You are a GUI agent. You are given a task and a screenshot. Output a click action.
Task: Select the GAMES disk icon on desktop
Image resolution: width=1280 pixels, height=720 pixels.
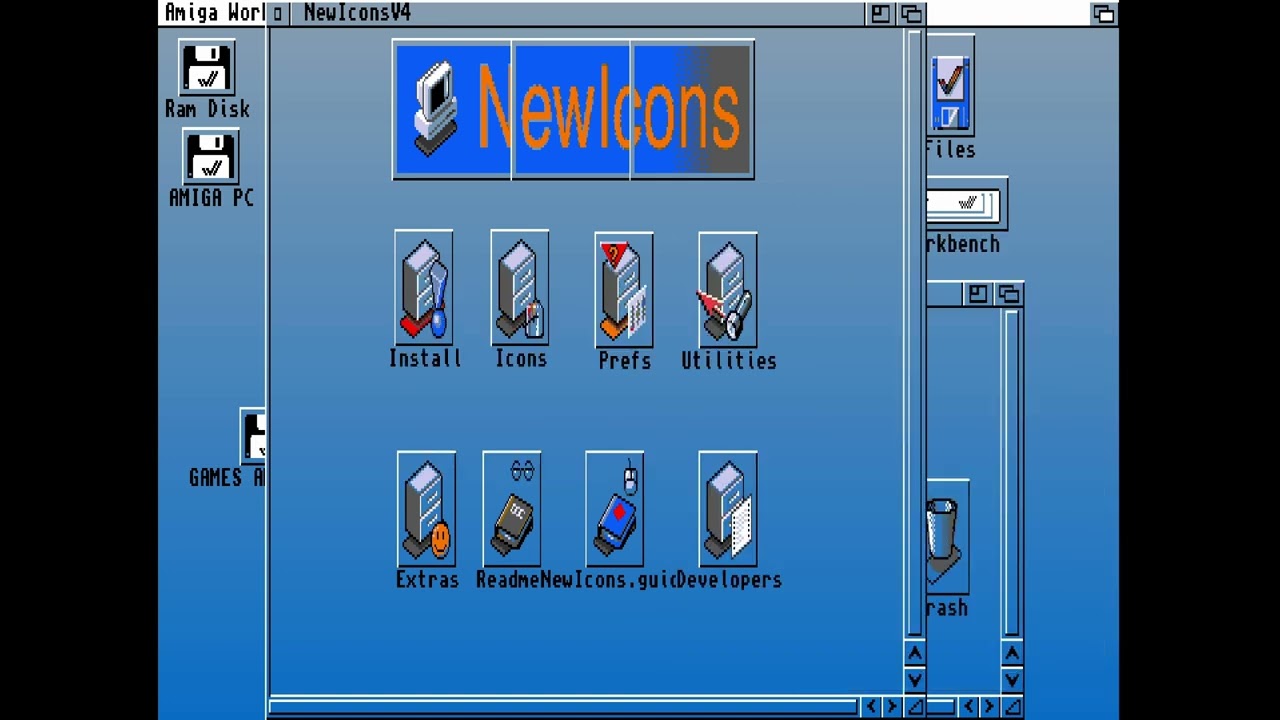tap(253, 436)
